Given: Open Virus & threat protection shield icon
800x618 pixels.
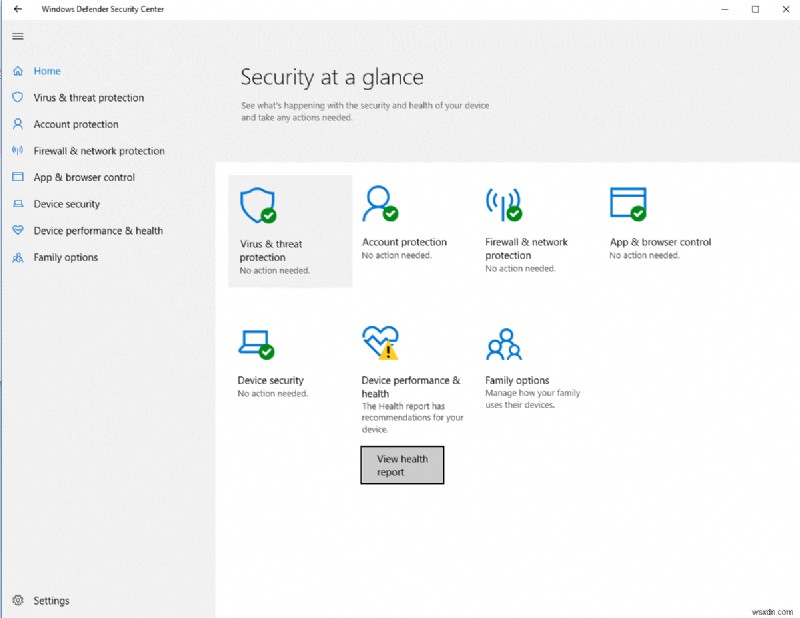Looking at the screenshot, I should tap(18, 97).
